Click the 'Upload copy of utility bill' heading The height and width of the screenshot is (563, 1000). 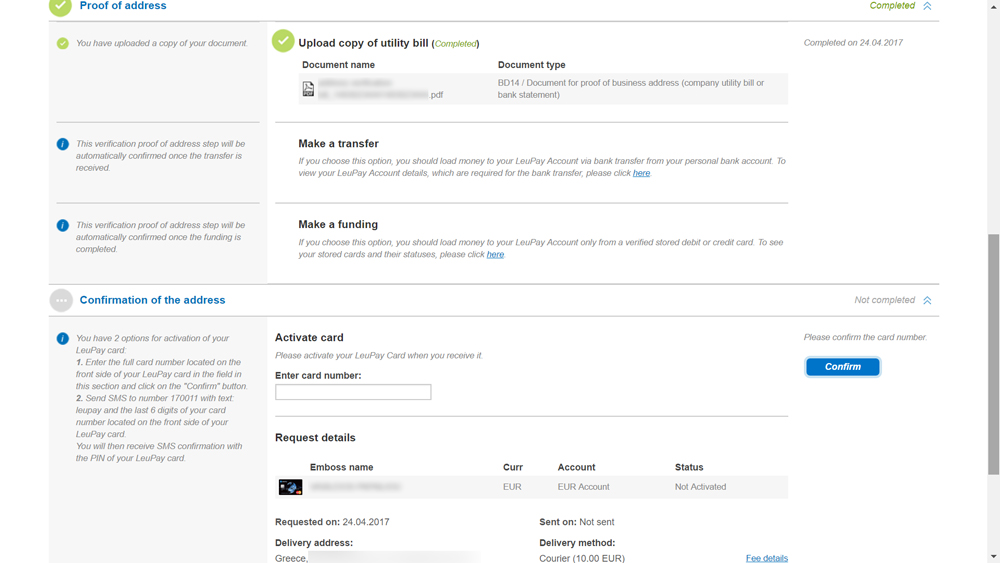[363, 43]
